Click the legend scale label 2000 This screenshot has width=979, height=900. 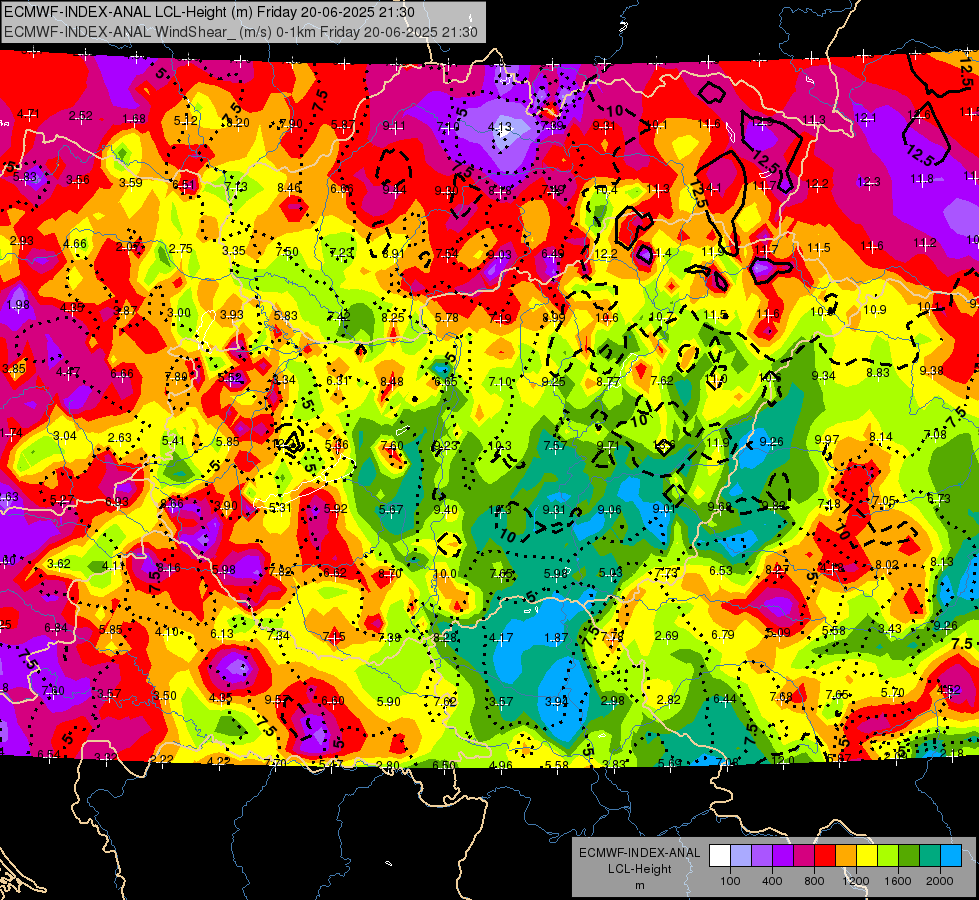coord(940,881)
